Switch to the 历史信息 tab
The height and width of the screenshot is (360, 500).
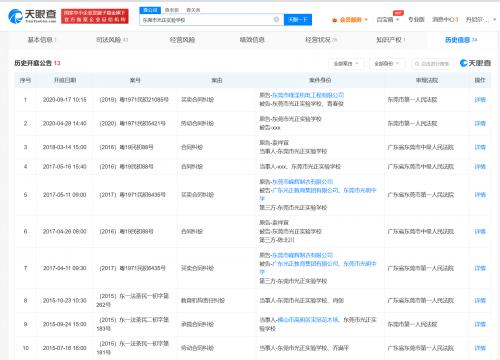pos(461,40)
